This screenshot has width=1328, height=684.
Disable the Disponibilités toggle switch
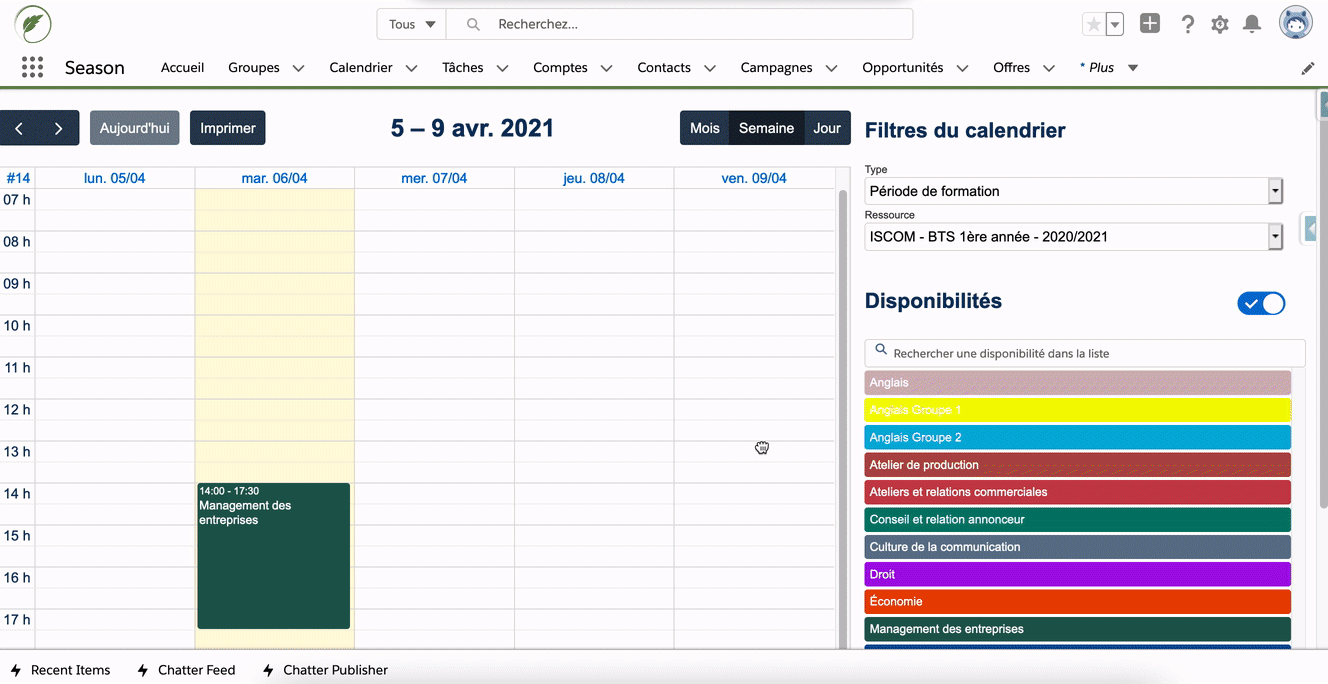tap(1261, 303)
